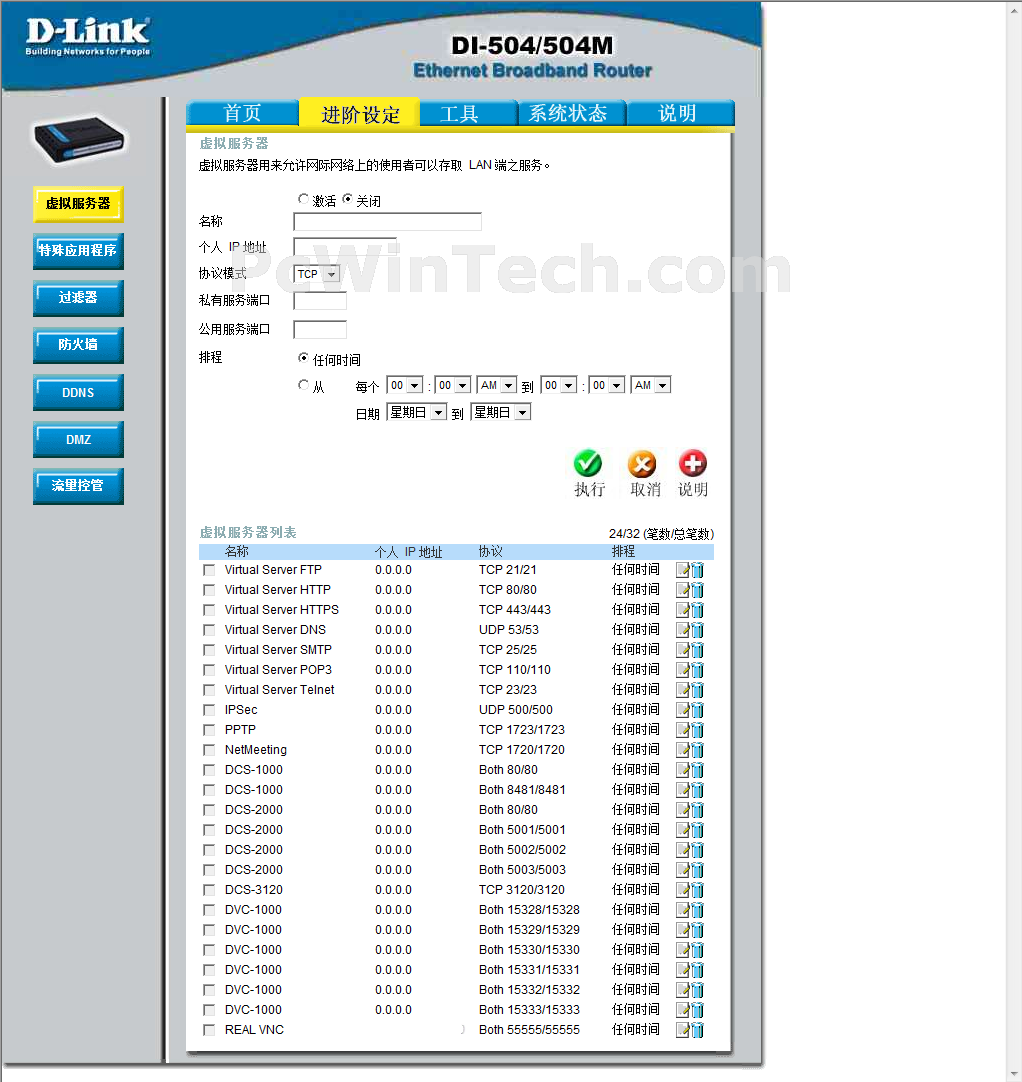Delete the Virtual Server HTTPS entry
Image resolution: width=1022 pixels, height=1082 pixels.
[698, 610]
